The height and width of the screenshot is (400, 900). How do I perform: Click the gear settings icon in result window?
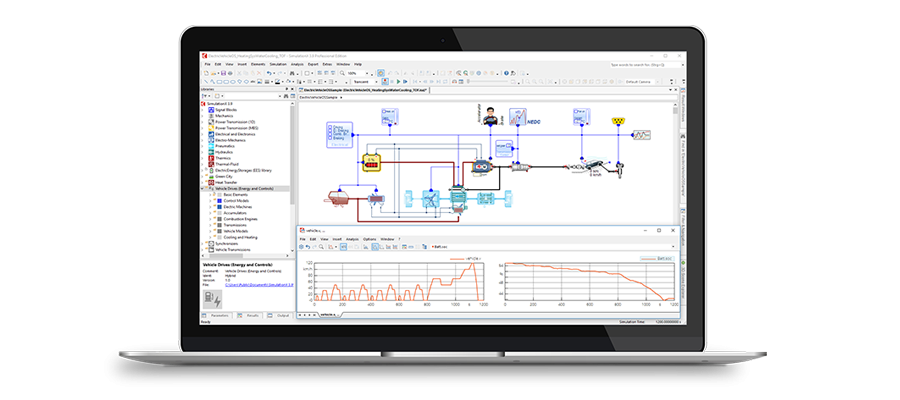(x=301, y=246)
